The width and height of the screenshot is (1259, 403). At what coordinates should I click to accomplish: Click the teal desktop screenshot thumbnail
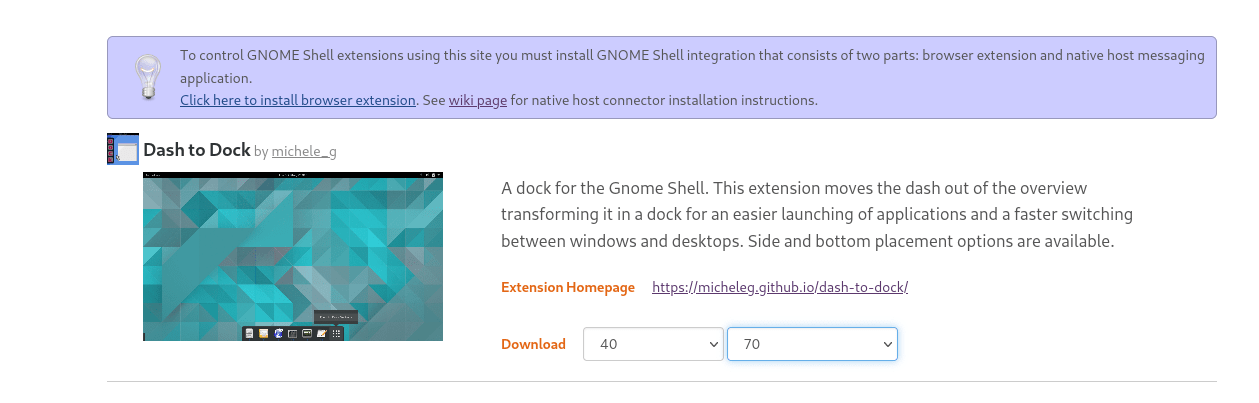tap(292, 250)
